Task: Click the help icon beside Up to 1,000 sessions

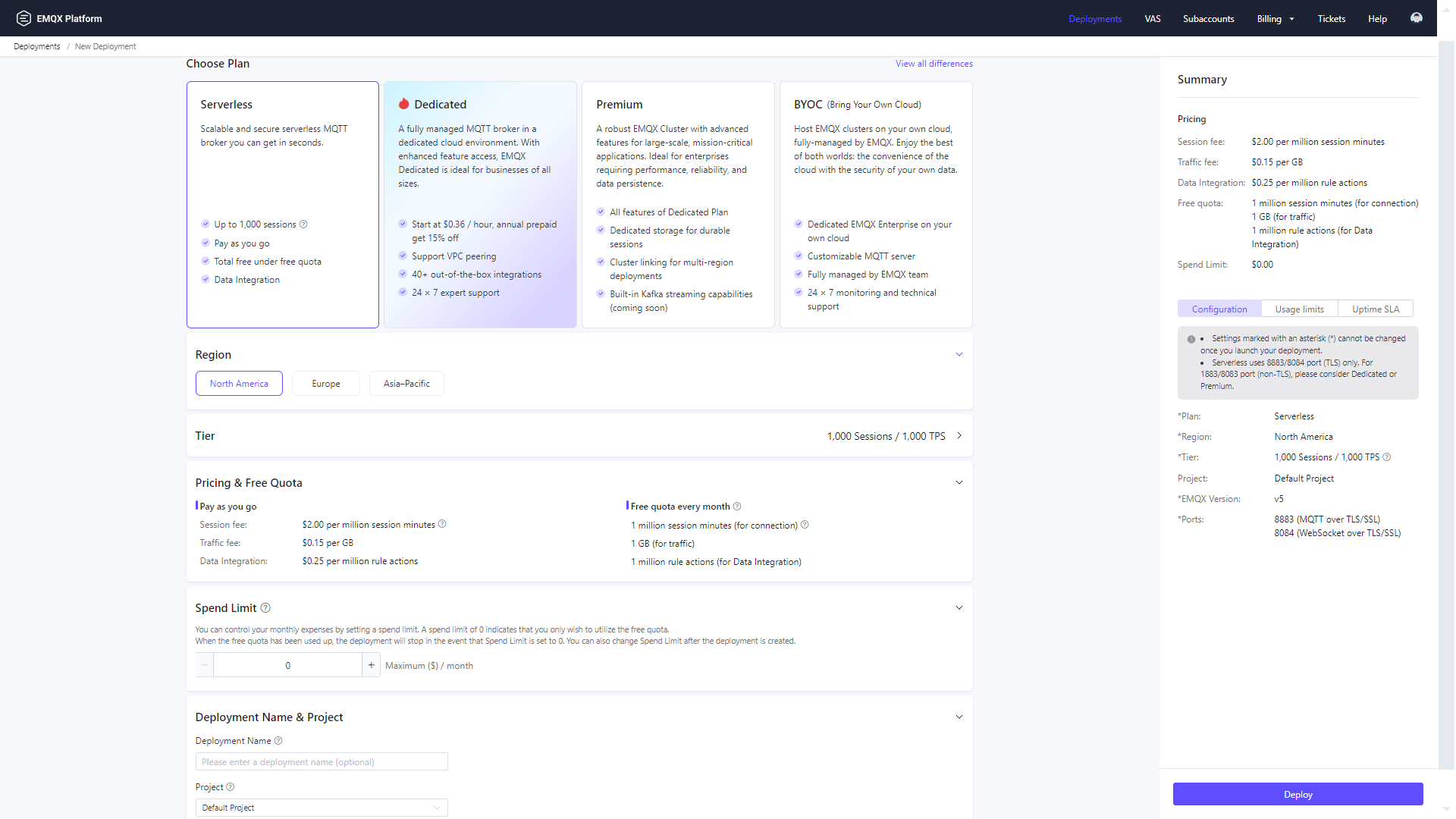Action: tap(304, 224)
